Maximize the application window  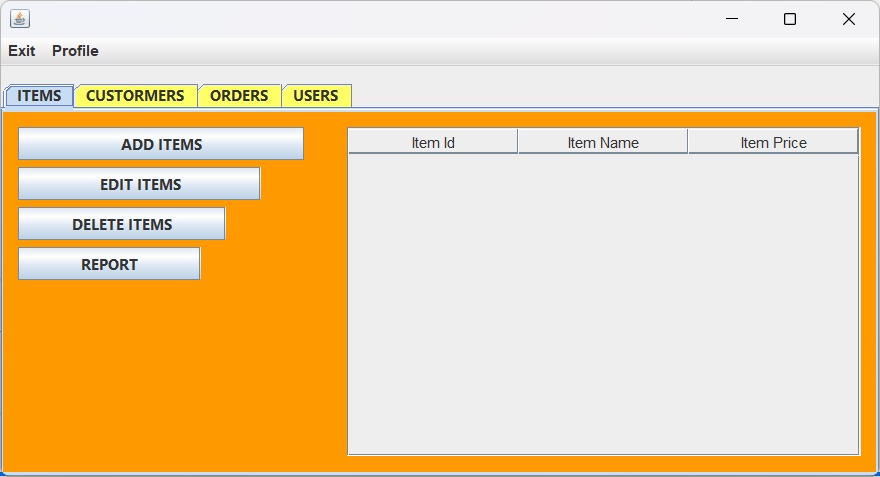(790, 19)
